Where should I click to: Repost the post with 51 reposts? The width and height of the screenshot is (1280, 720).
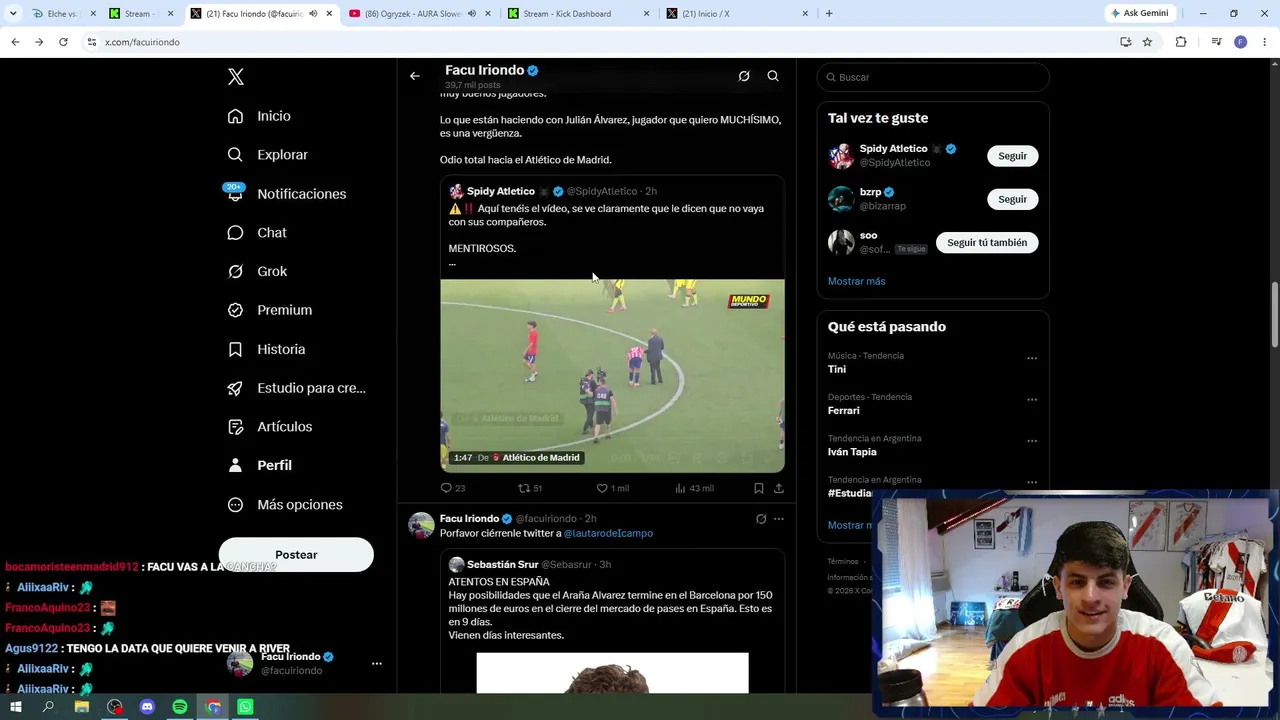pos(529,488)
